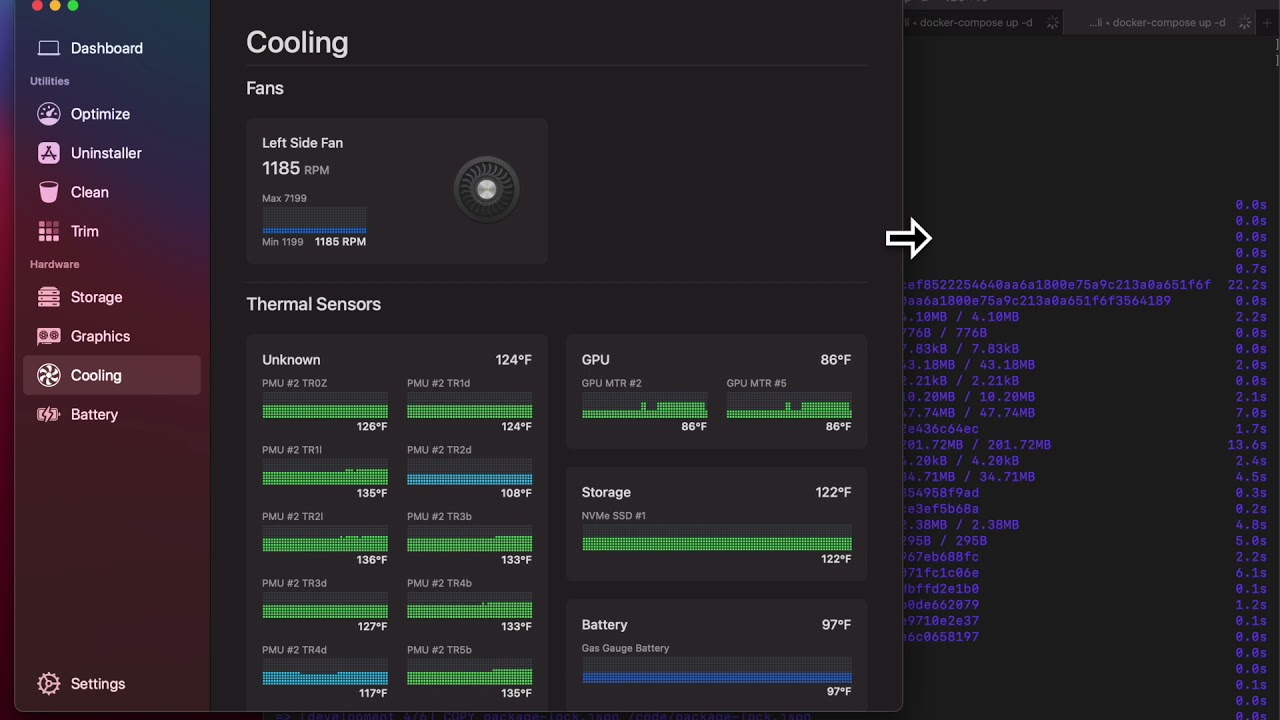Screen dimensions: 1280x720
Task: Click the Fans section heading
Action: click(x=265, y=88)
